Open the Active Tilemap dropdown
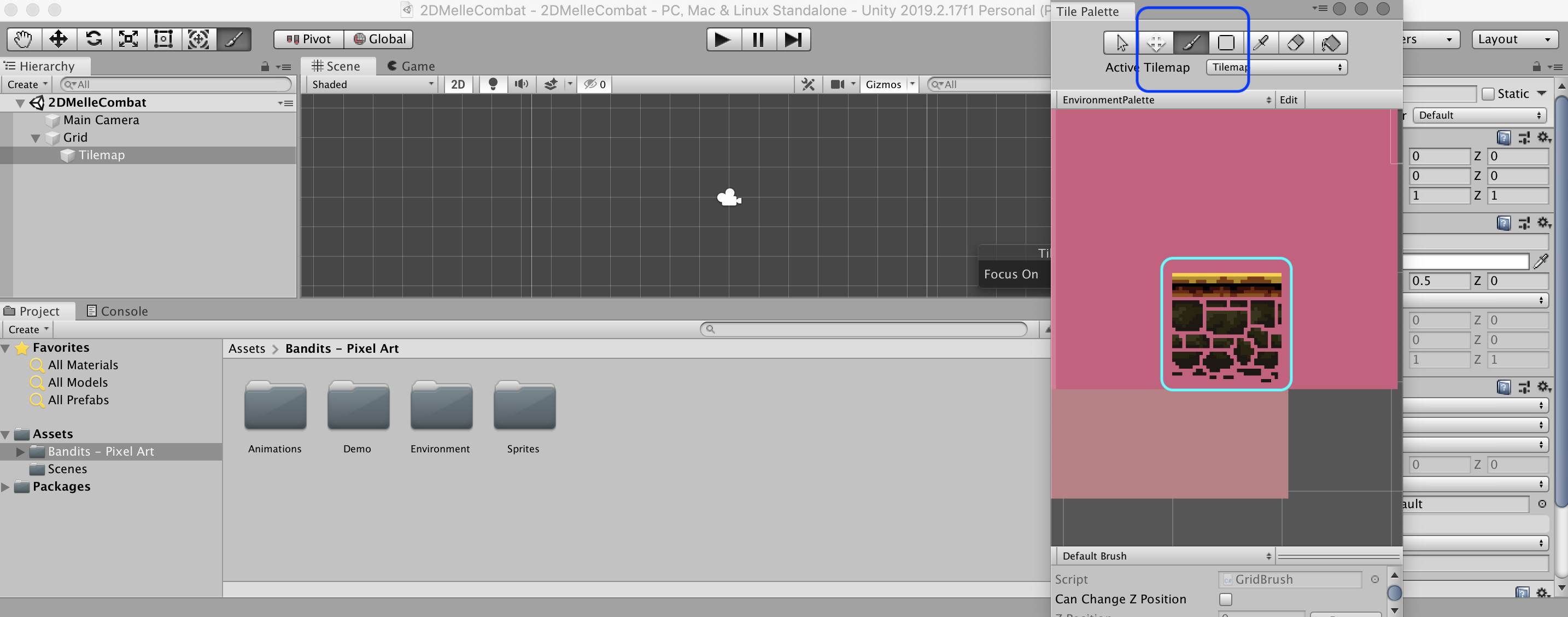 (x=1277, y=67)
